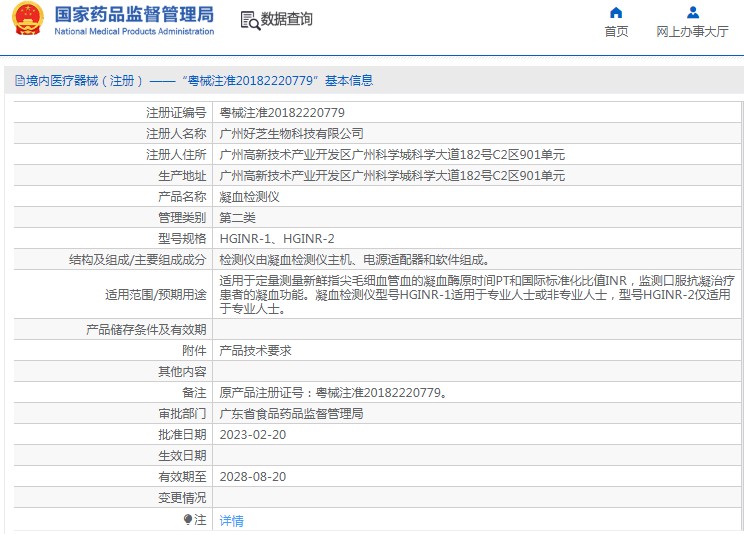
Task: Click the bullet icon next to 注
Action: point(188,520)
